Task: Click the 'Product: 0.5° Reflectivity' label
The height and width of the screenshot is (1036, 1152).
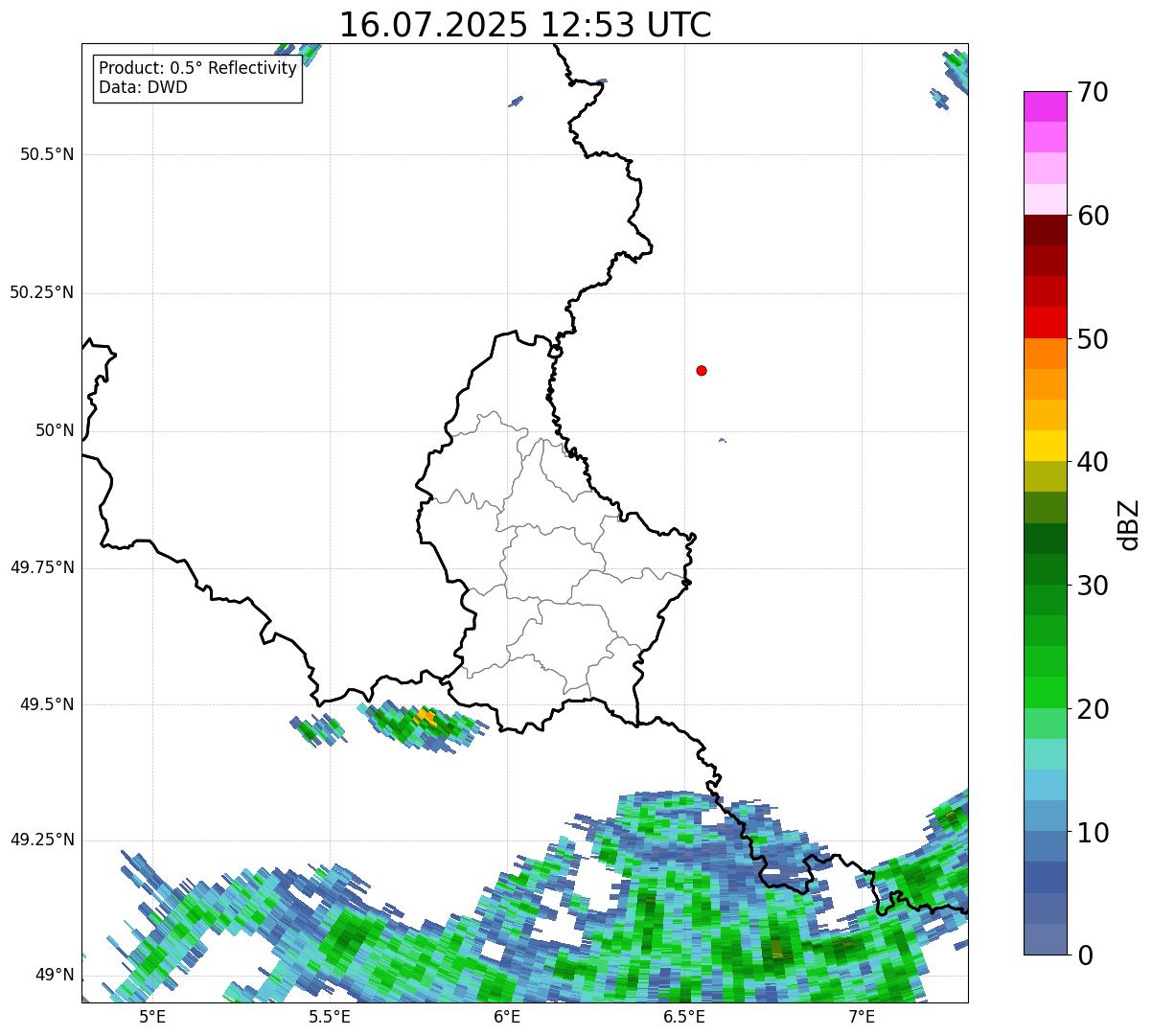Action: coord(197,69)
